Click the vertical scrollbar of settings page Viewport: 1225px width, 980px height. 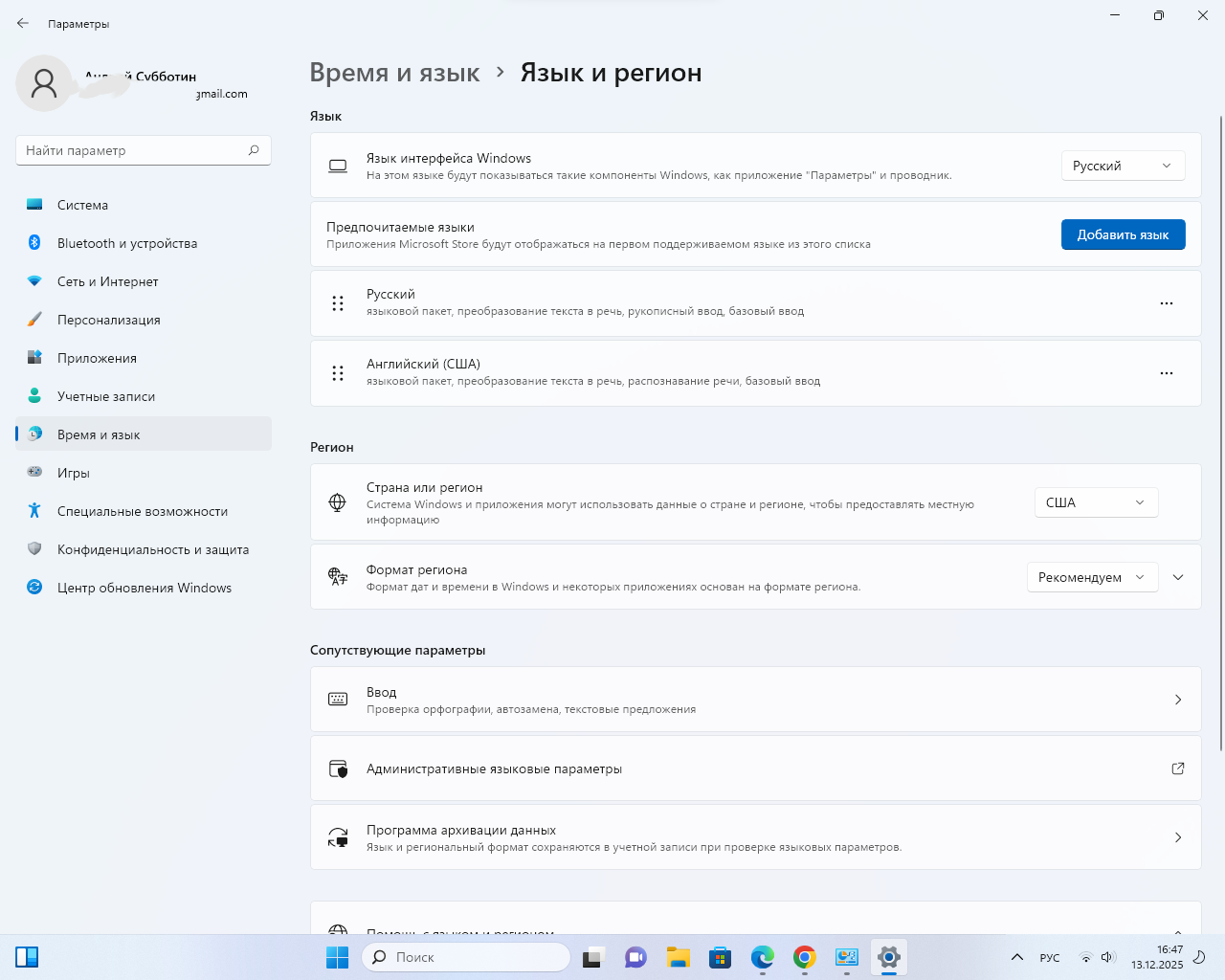[1220, 433]
